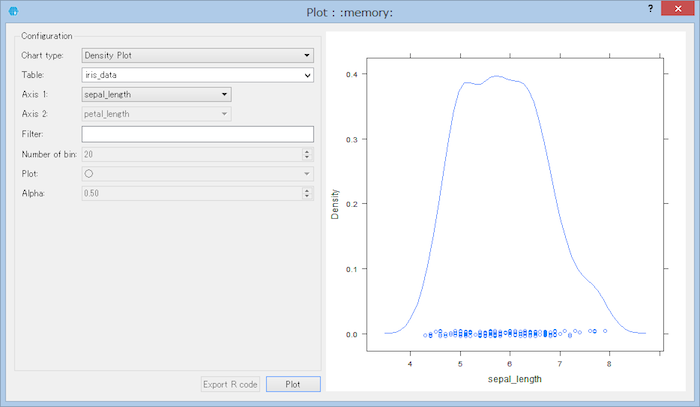This screenshot has height=407, width=700.
Task: Decrease the Number of bin spinner
Action: (307, 158)
